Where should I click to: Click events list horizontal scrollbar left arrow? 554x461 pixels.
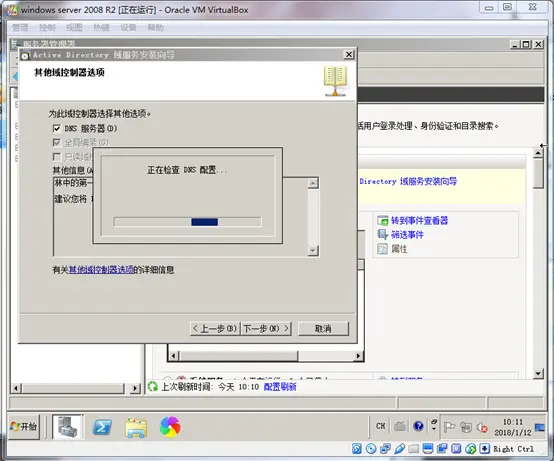(x=173, y=356)
